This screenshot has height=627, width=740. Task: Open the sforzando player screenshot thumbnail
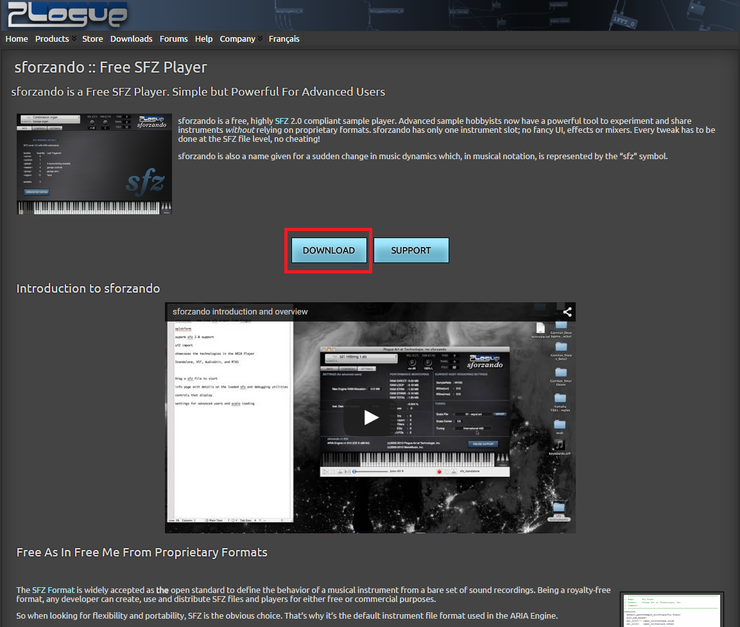[x=94, y=164]
